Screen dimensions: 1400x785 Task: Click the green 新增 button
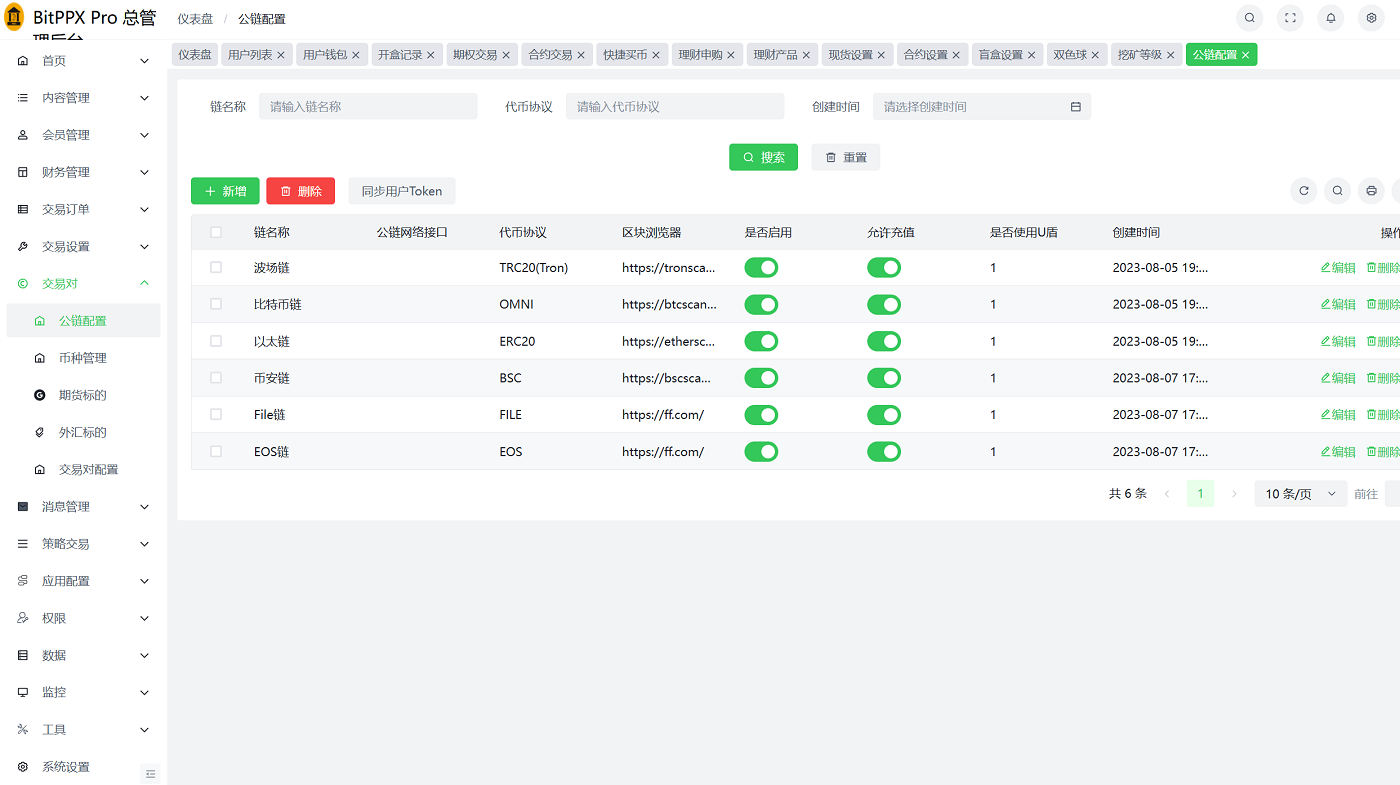[225, 191]
